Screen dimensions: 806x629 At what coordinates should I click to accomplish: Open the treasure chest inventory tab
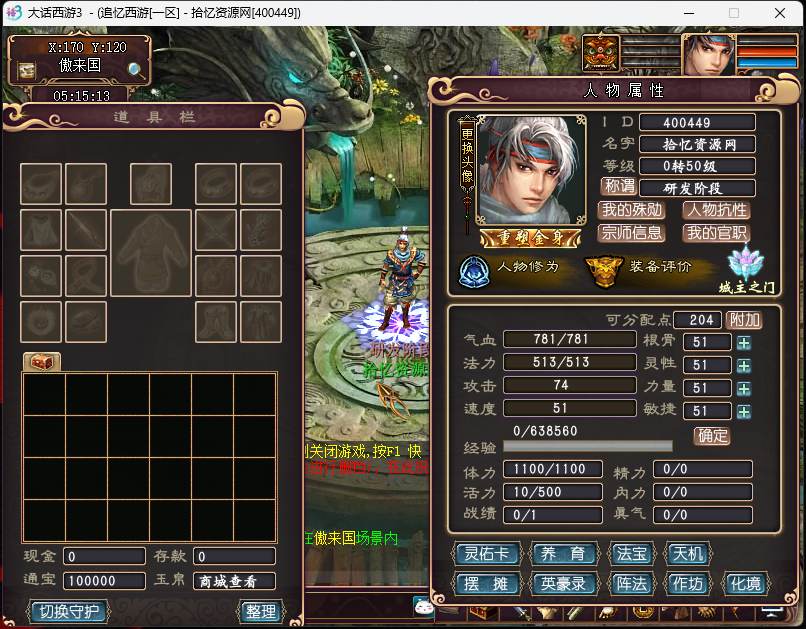[42, 362]
